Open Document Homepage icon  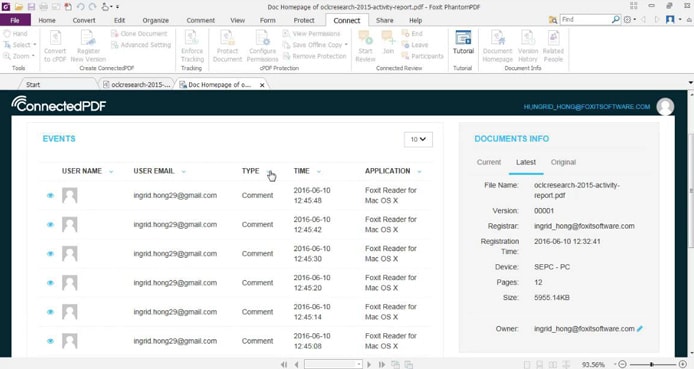pos(497,46)
